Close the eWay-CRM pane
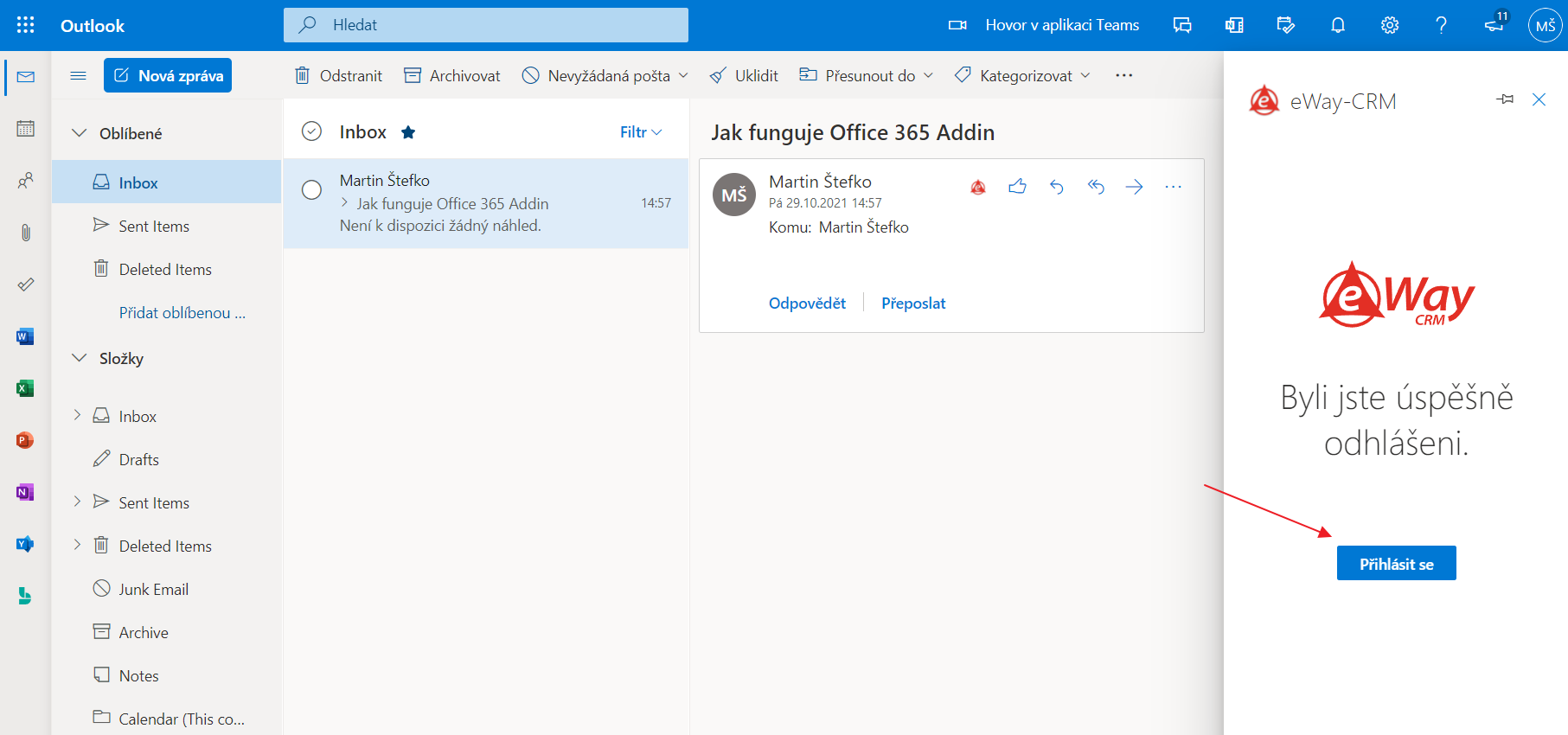 [x=1539, y=99]
